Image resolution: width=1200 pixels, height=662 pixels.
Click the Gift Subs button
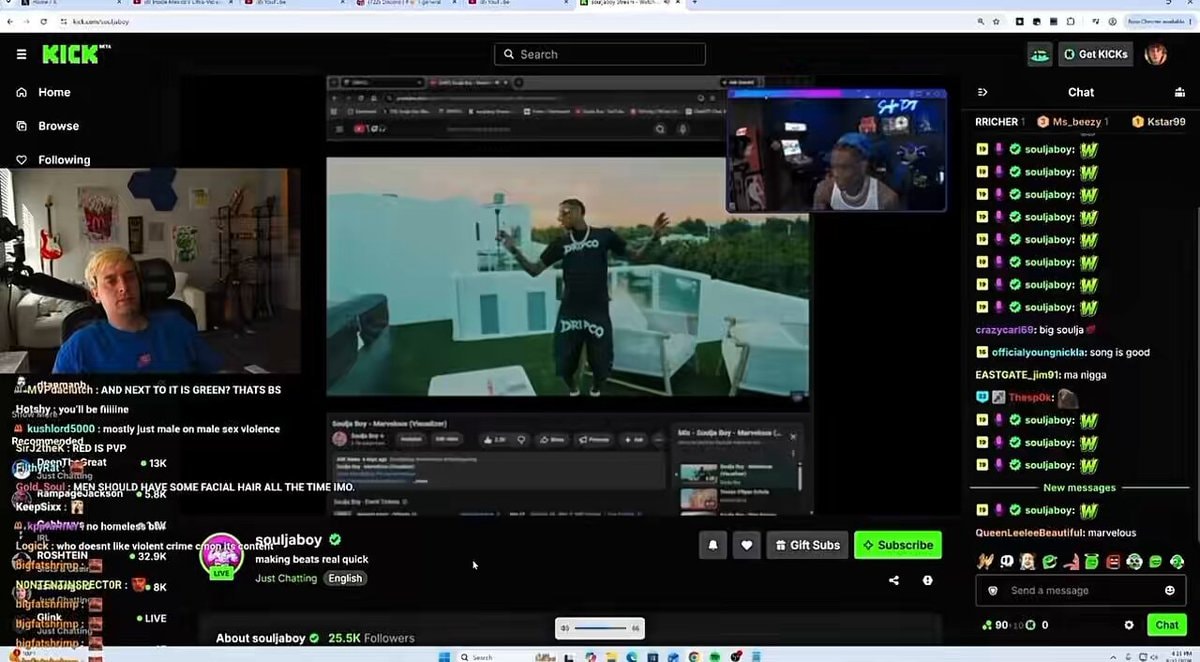pyautogui.click(x=808, y=545)
